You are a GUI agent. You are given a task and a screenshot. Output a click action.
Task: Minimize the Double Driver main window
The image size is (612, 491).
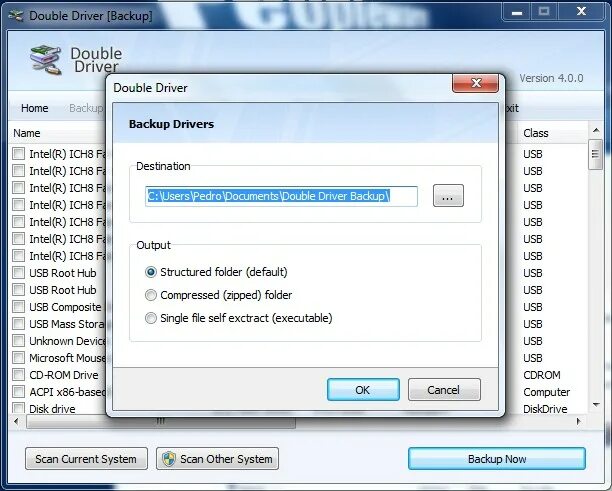[x=517, y=12]
